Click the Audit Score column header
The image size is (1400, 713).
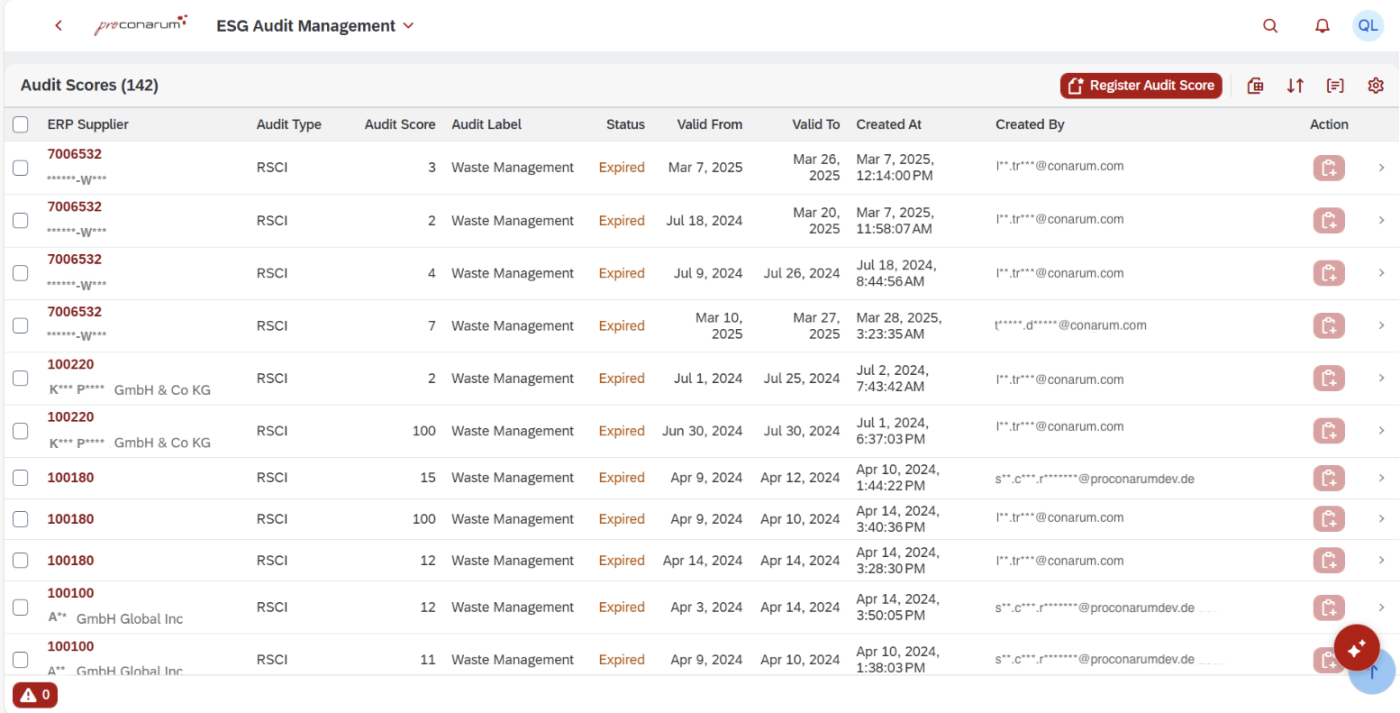click(x=399, y=125)
